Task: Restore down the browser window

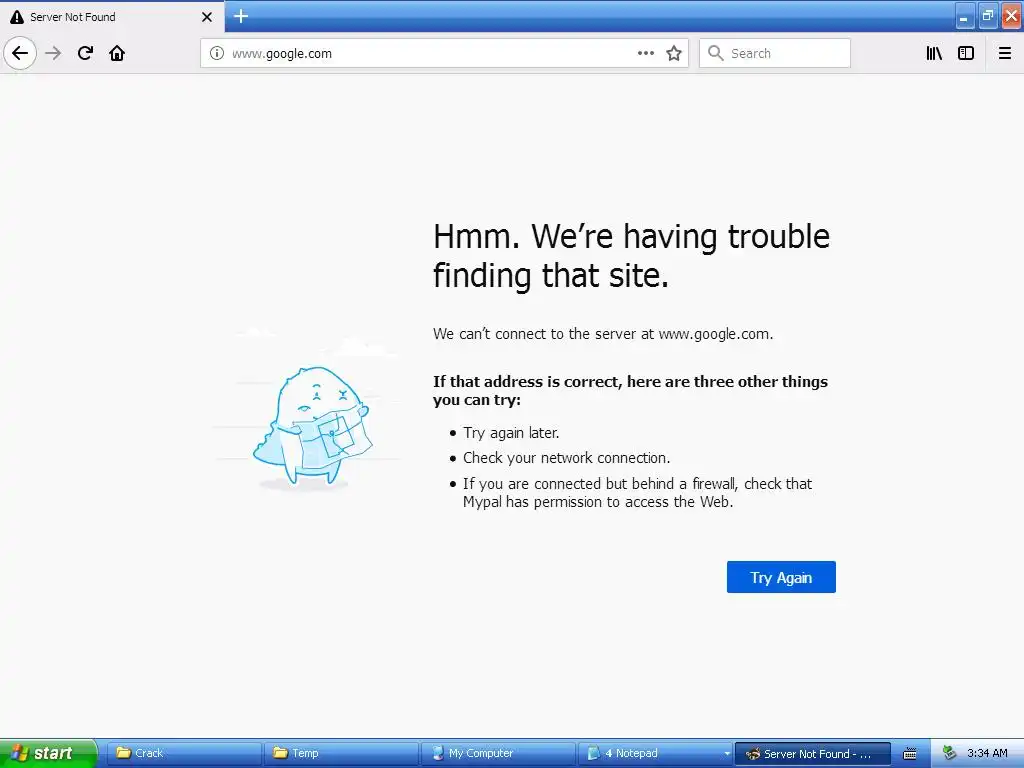Action: coord(987,16)
